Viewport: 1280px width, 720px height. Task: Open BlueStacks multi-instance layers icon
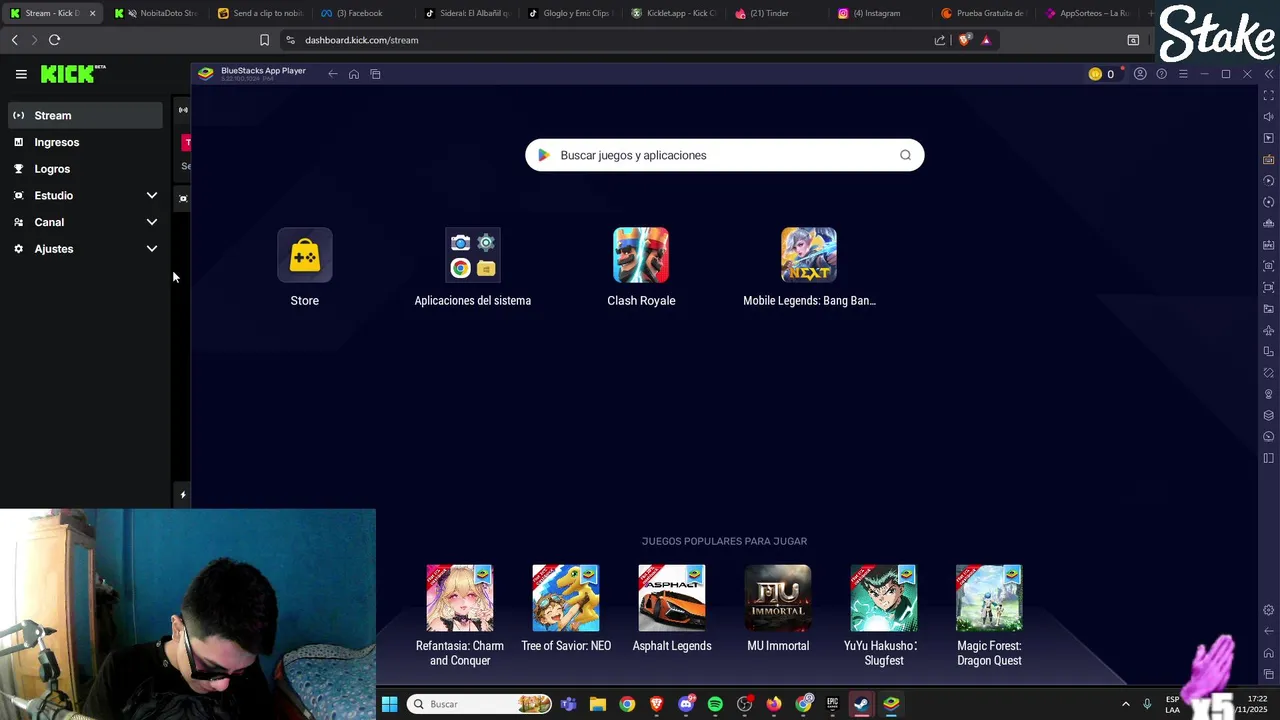1269,415
